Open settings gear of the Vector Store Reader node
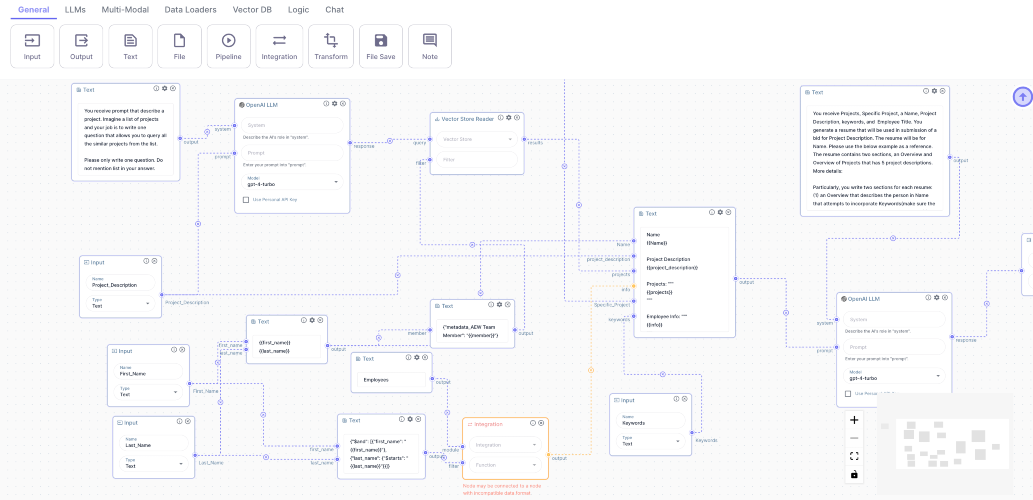The height and width of the screenshot is (500, 1033). pos(509,118)
